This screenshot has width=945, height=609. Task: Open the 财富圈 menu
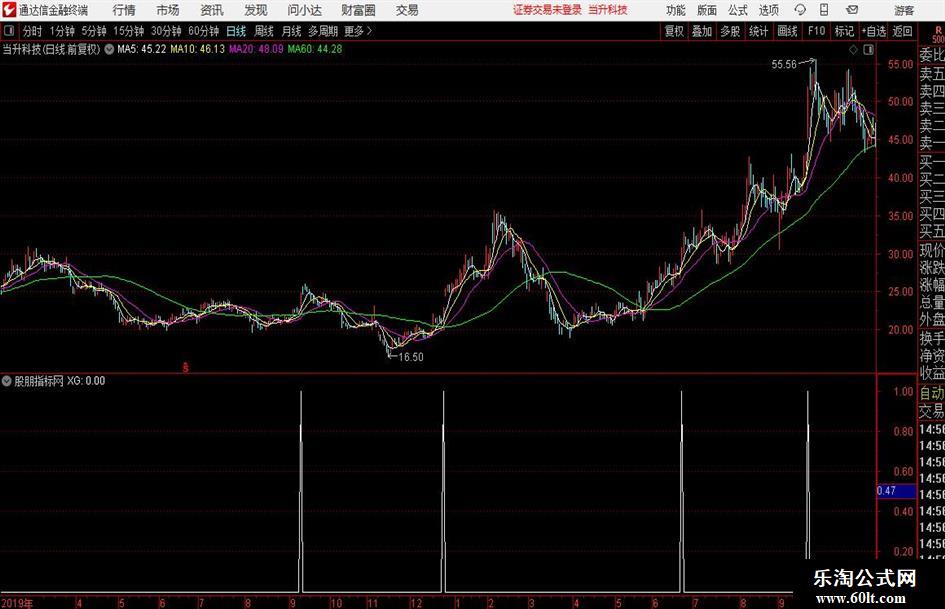pyautogui.click(x=358, y=10)
